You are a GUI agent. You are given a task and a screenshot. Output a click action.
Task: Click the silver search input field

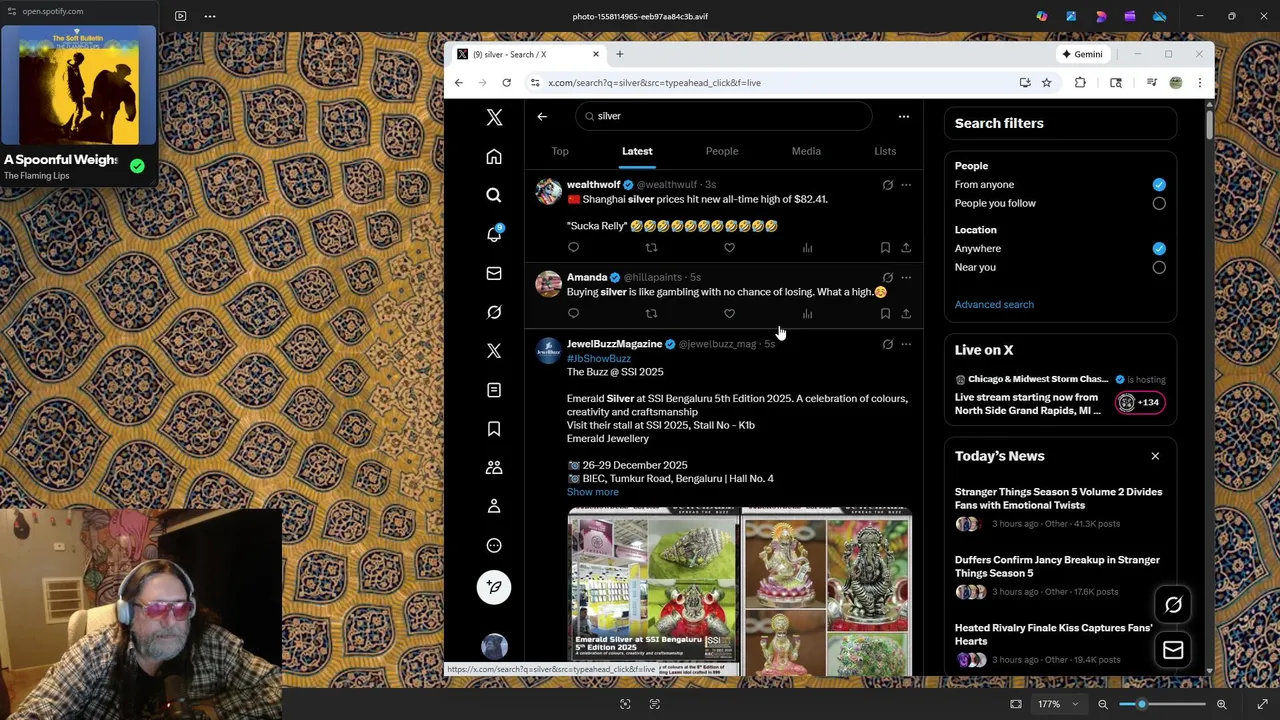(x=724, y=116)
